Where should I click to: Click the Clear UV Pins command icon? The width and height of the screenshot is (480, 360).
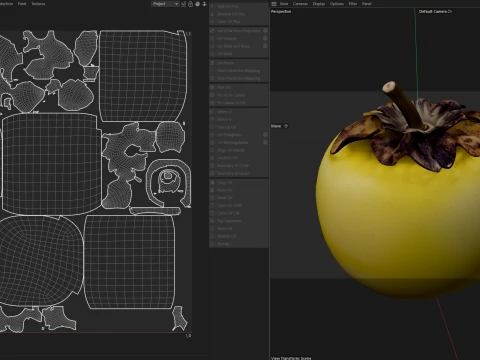coord(212,22)
